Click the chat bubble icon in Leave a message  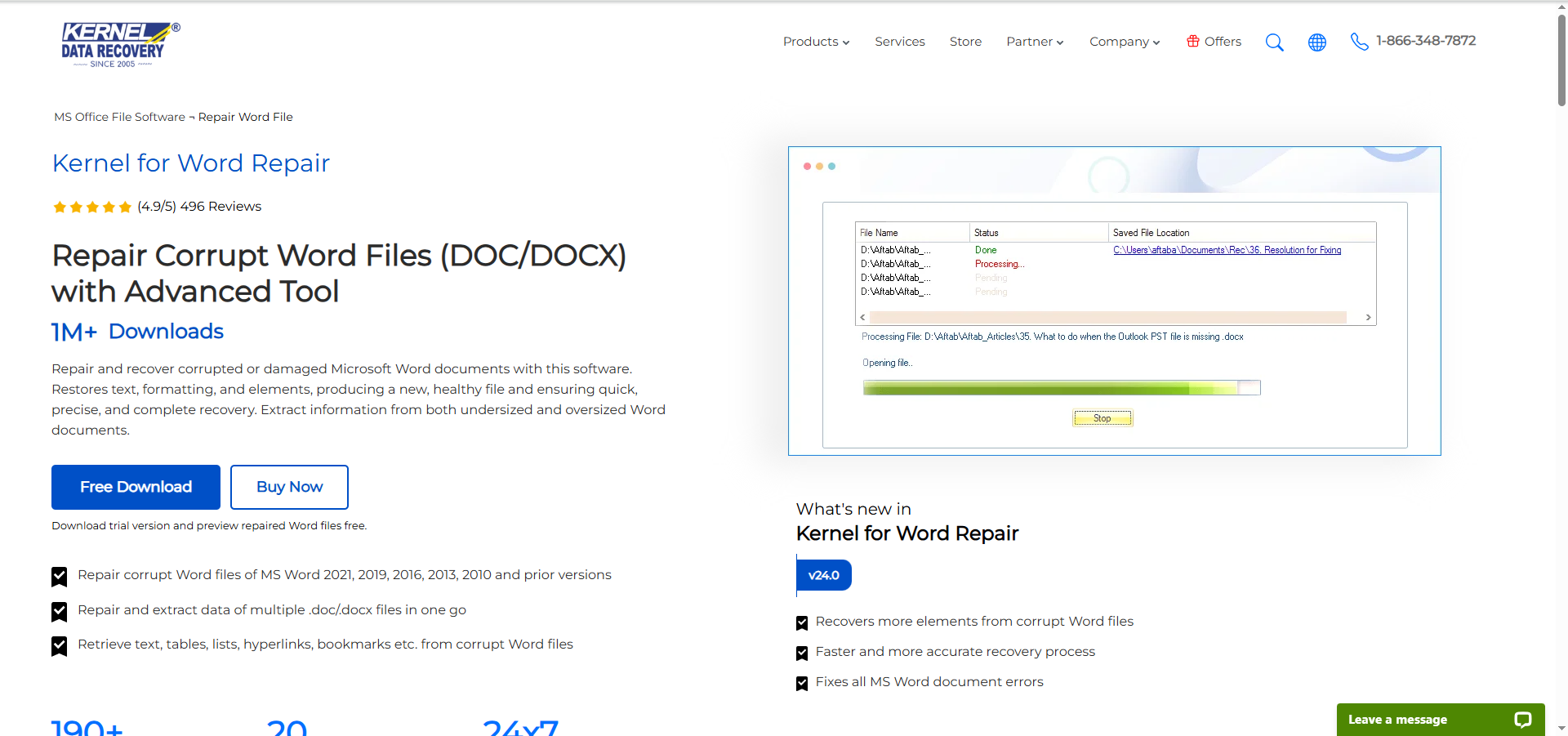(1522, 720)
